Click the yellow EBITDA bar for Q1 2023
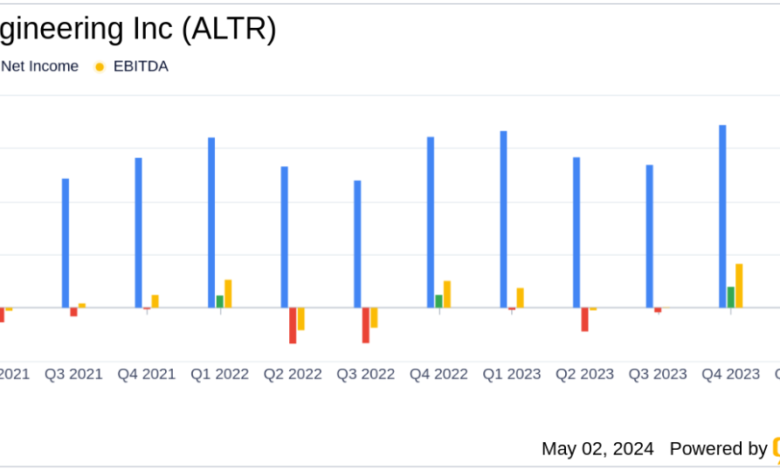This screenshot has width=780, height=470. (520, 298)
